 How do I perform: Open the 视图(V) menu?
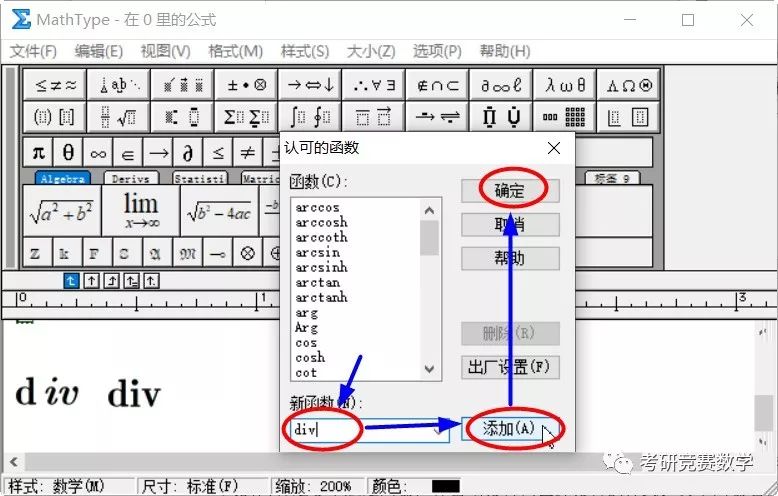point(165,51)
